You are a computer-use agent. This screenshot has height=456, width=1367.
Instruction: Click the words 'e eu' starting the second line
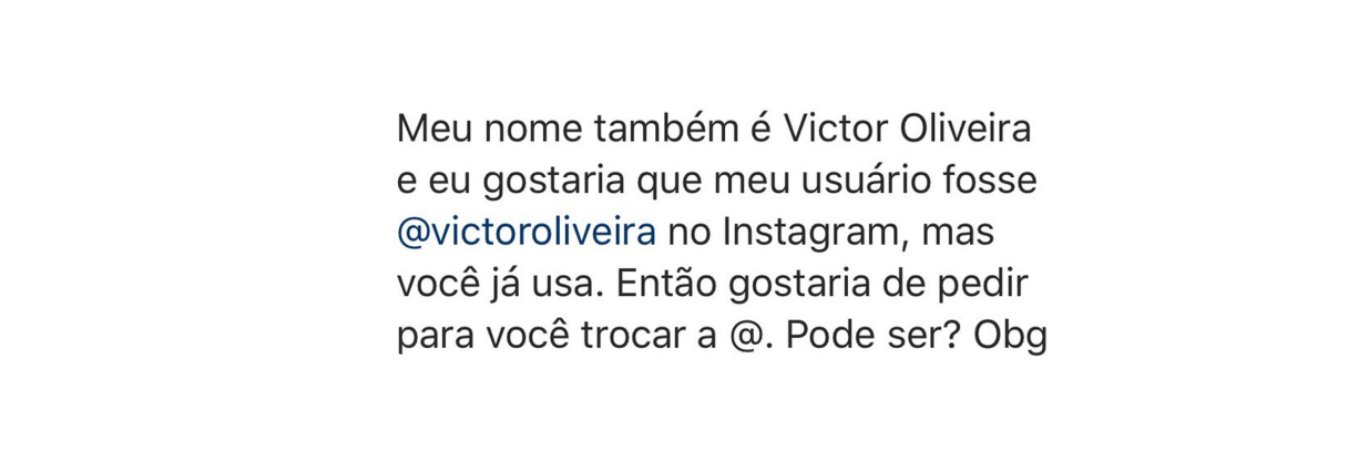pos(434,183)
